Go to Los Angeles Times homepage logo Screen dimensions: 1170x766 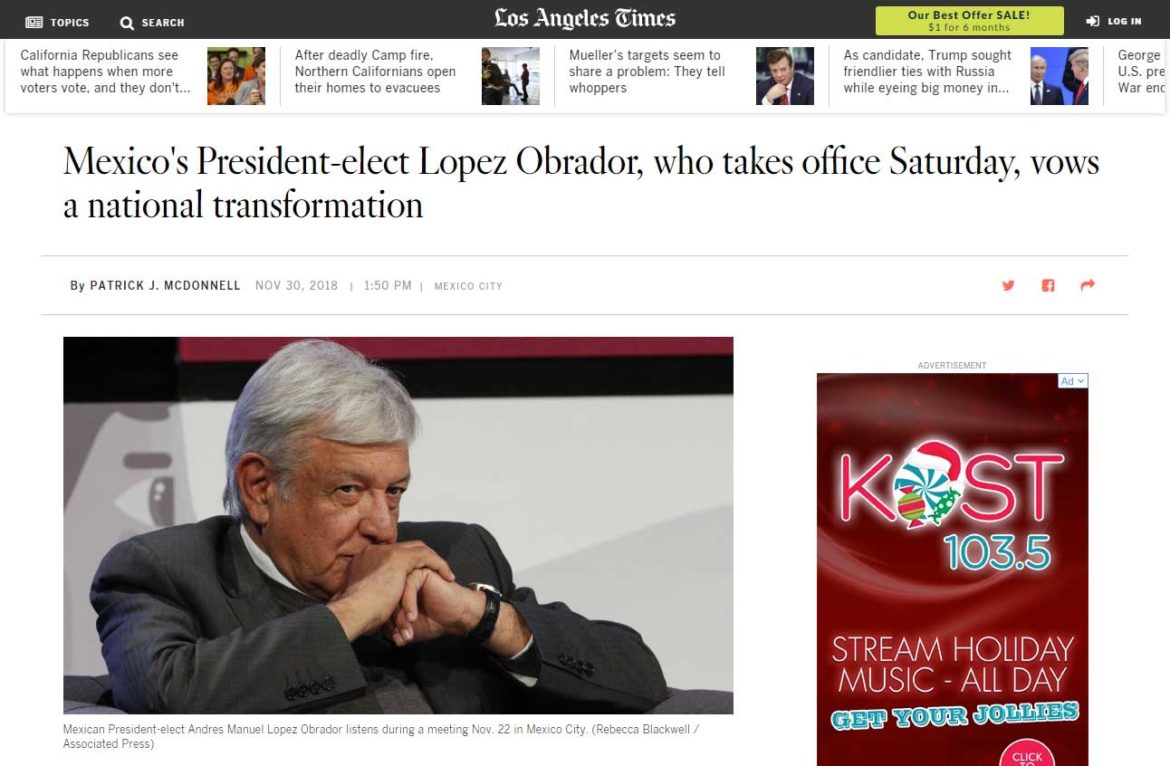(x=585, y=19)
